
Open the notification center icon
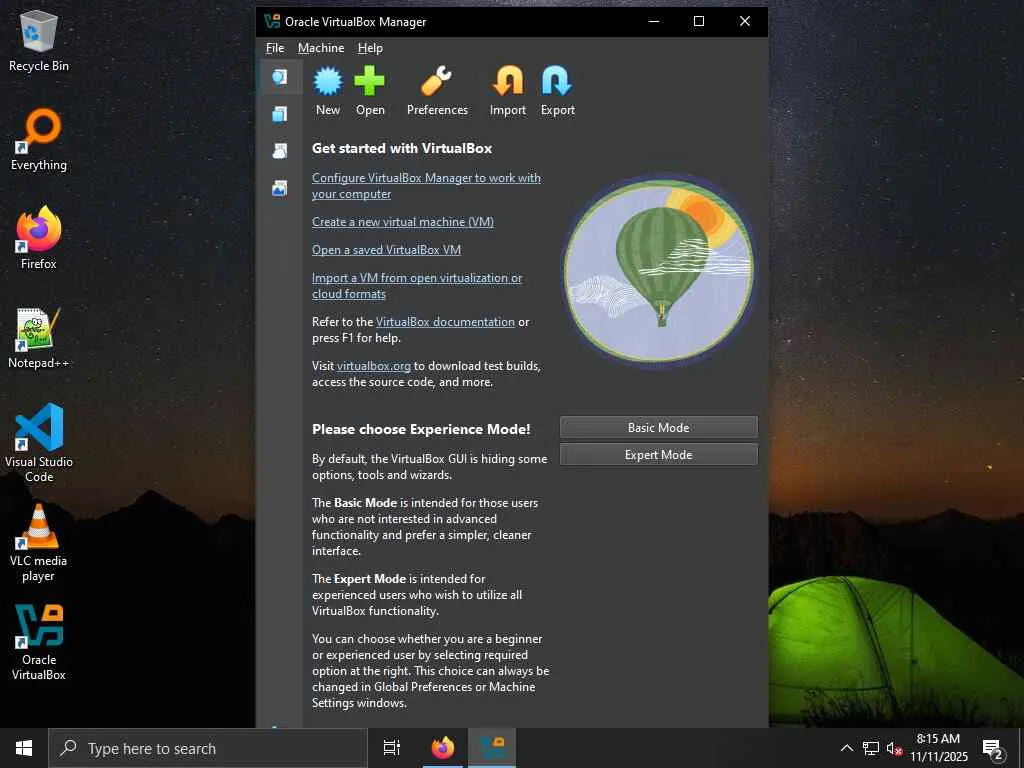pos(993,749)
